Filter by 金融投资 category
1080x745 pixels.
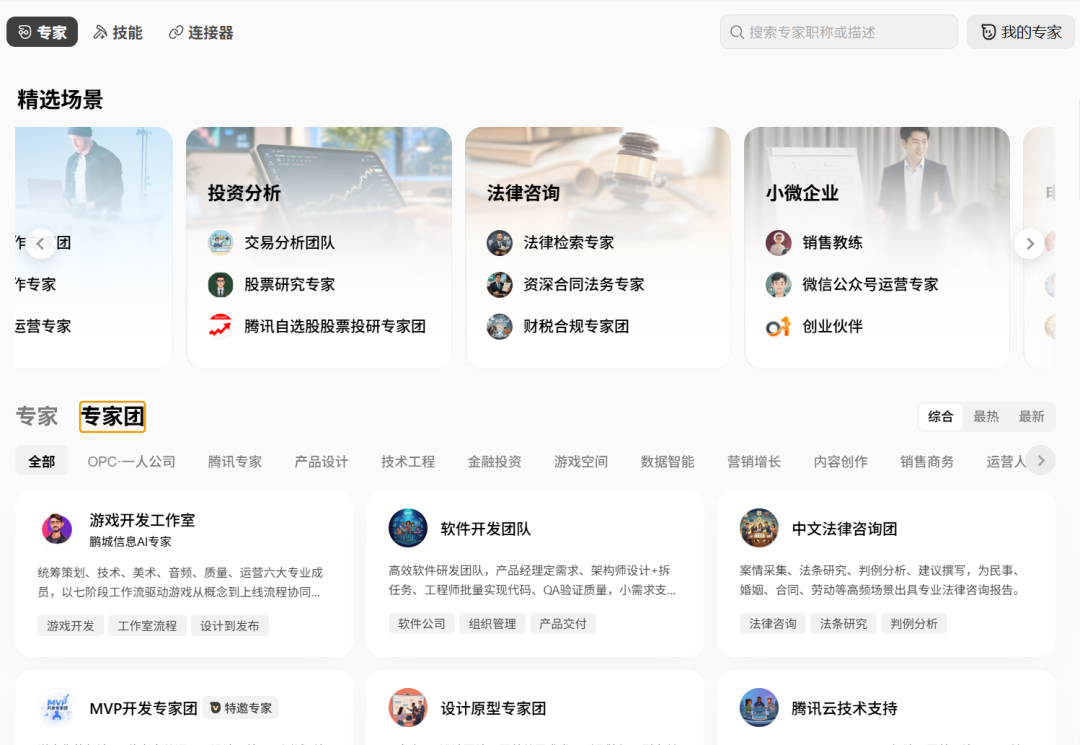click(x=495, y=461)
